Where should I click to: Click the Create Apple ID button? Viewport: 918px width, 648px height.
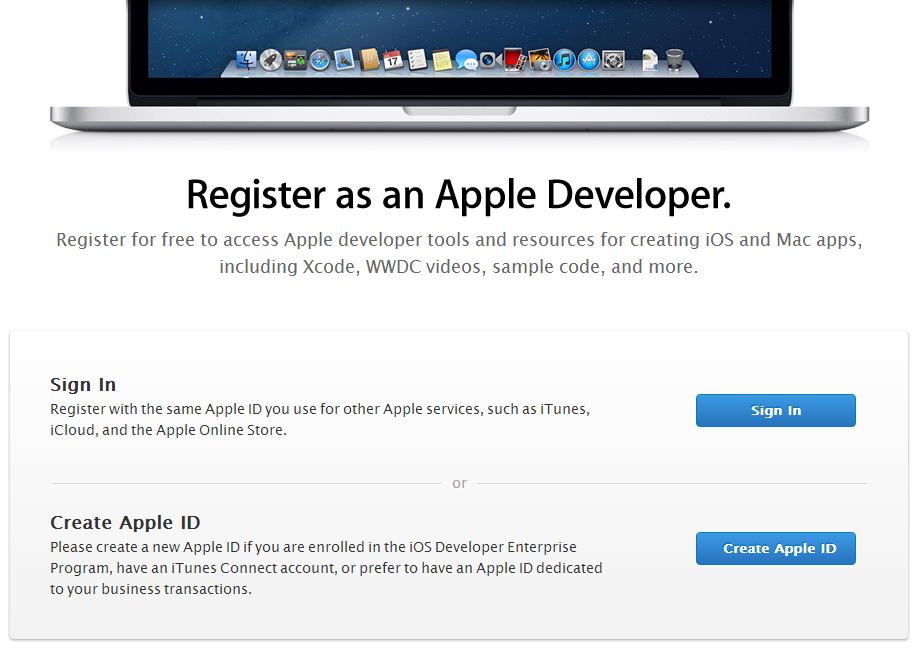click(x=775, y=548)
